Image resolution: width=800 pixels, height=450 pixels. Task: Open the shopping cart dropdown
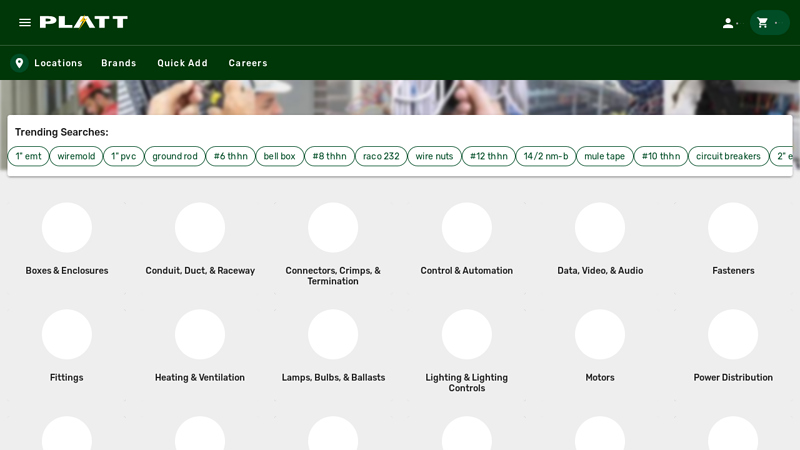[768, 23]
